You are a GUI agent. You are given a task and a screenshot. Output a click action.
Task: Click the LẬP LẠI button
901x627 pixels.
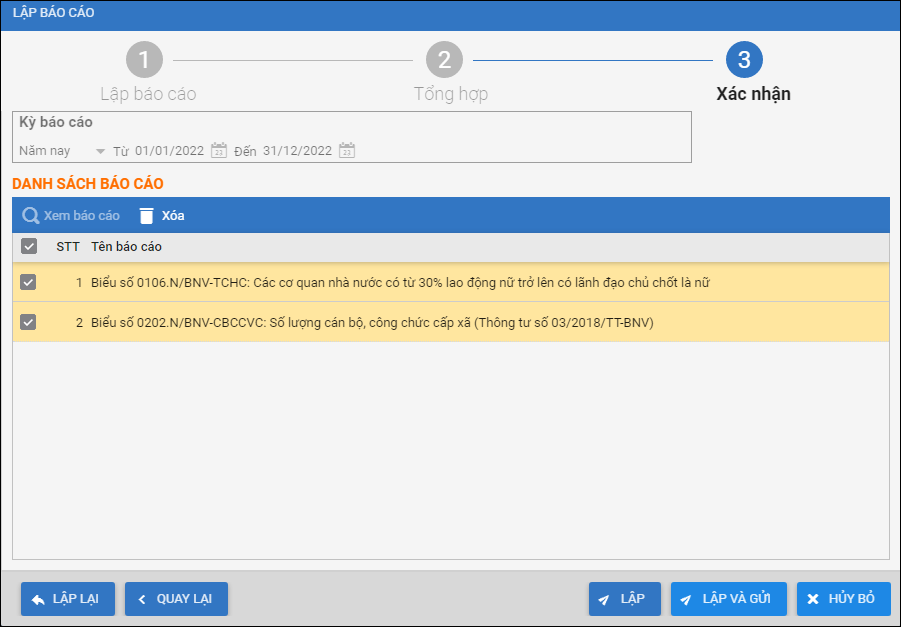(x=67, y=599)
